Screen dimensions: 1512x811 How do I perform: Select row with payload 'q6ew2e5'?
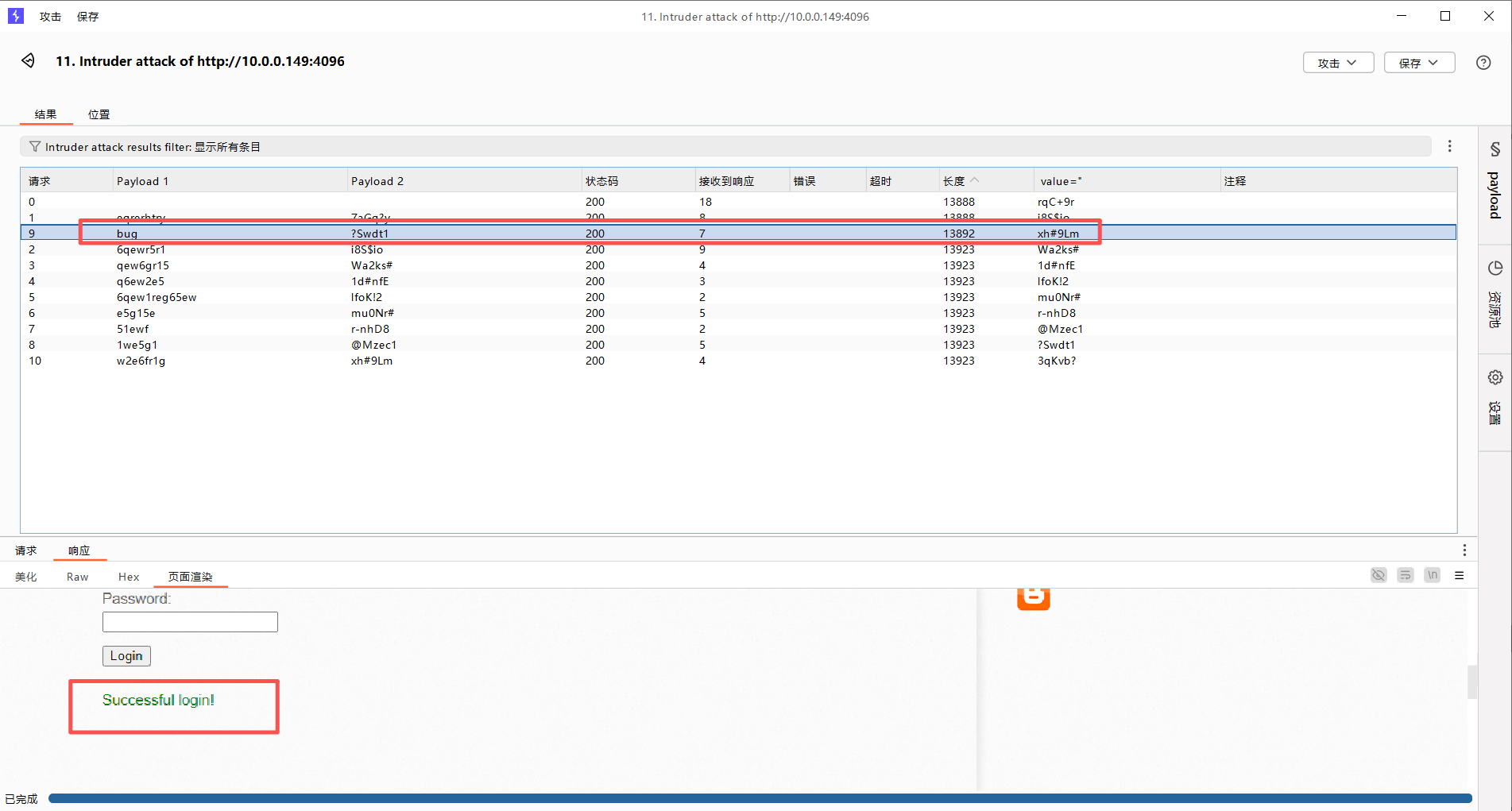[x=738, y=281]
